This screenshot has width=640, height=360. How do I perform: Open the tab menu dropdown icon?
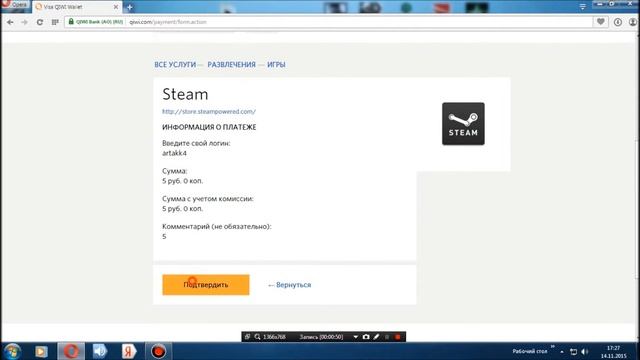pyautogui.click(x=582, y=7)
